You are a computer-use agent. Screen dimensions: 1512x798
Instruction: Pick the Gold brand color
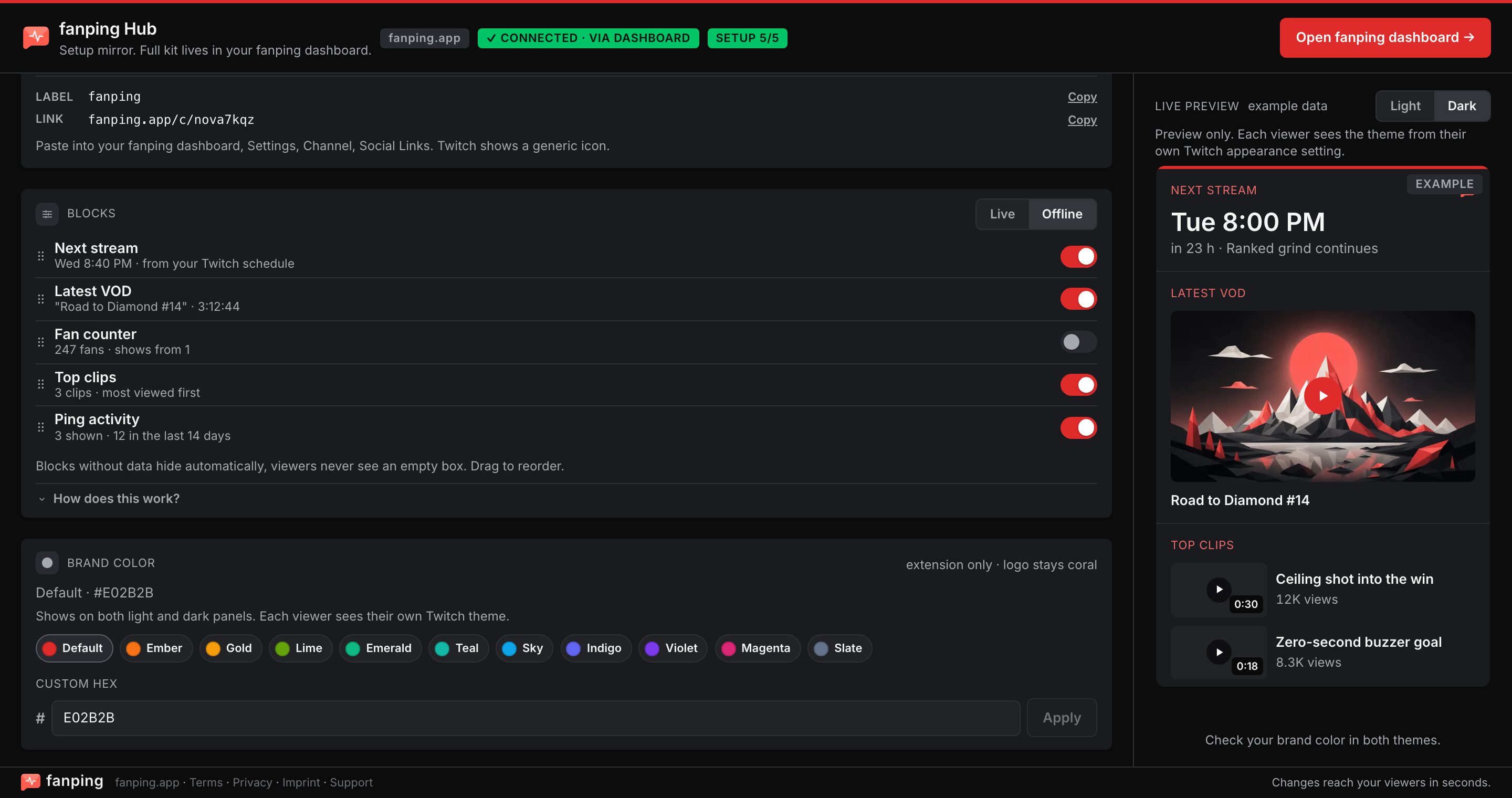(230, 648)
